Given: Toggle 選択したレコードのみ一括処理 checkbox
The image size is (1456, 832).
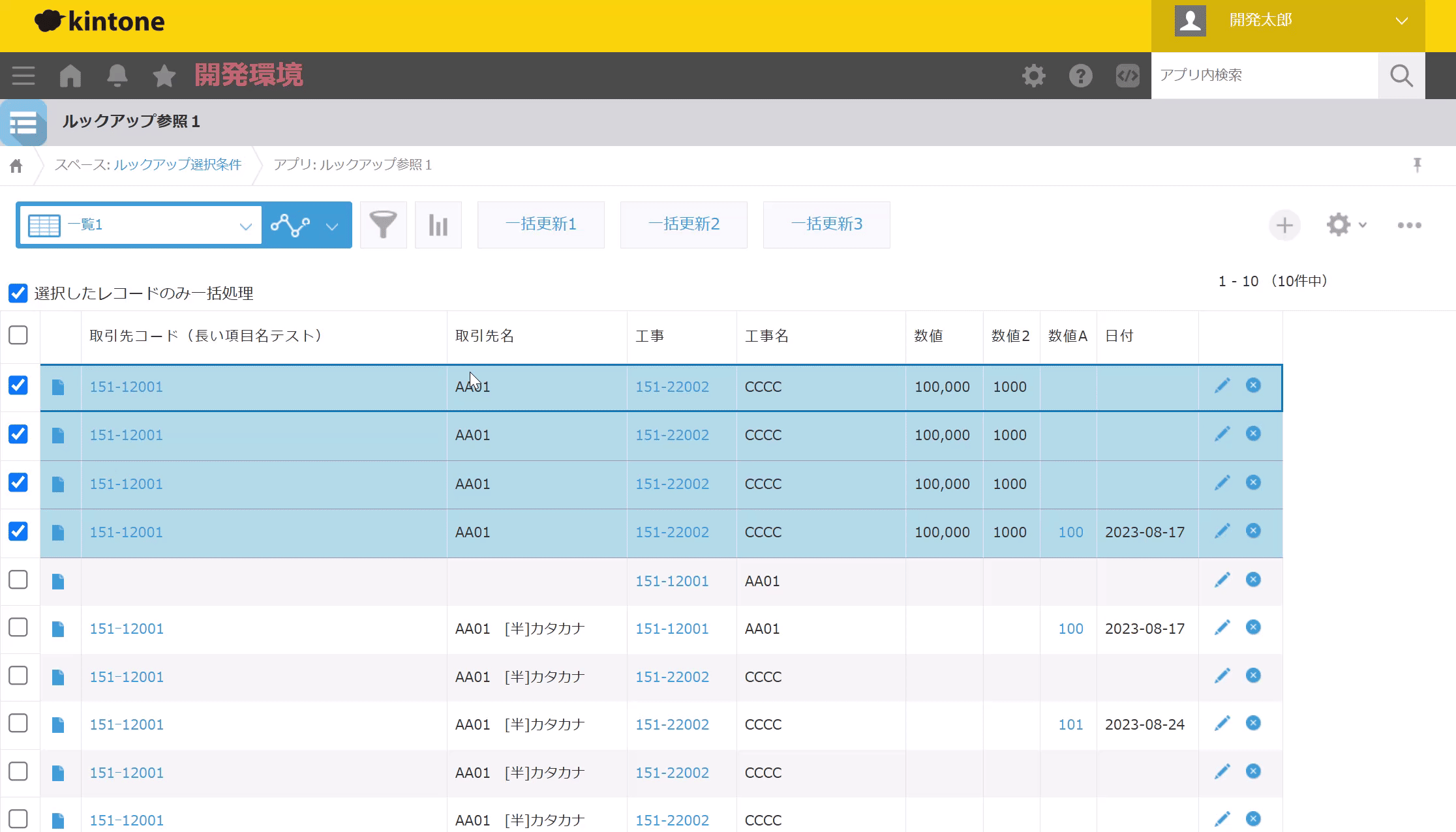Looking at the screenshot, I should tap(18, 293).
